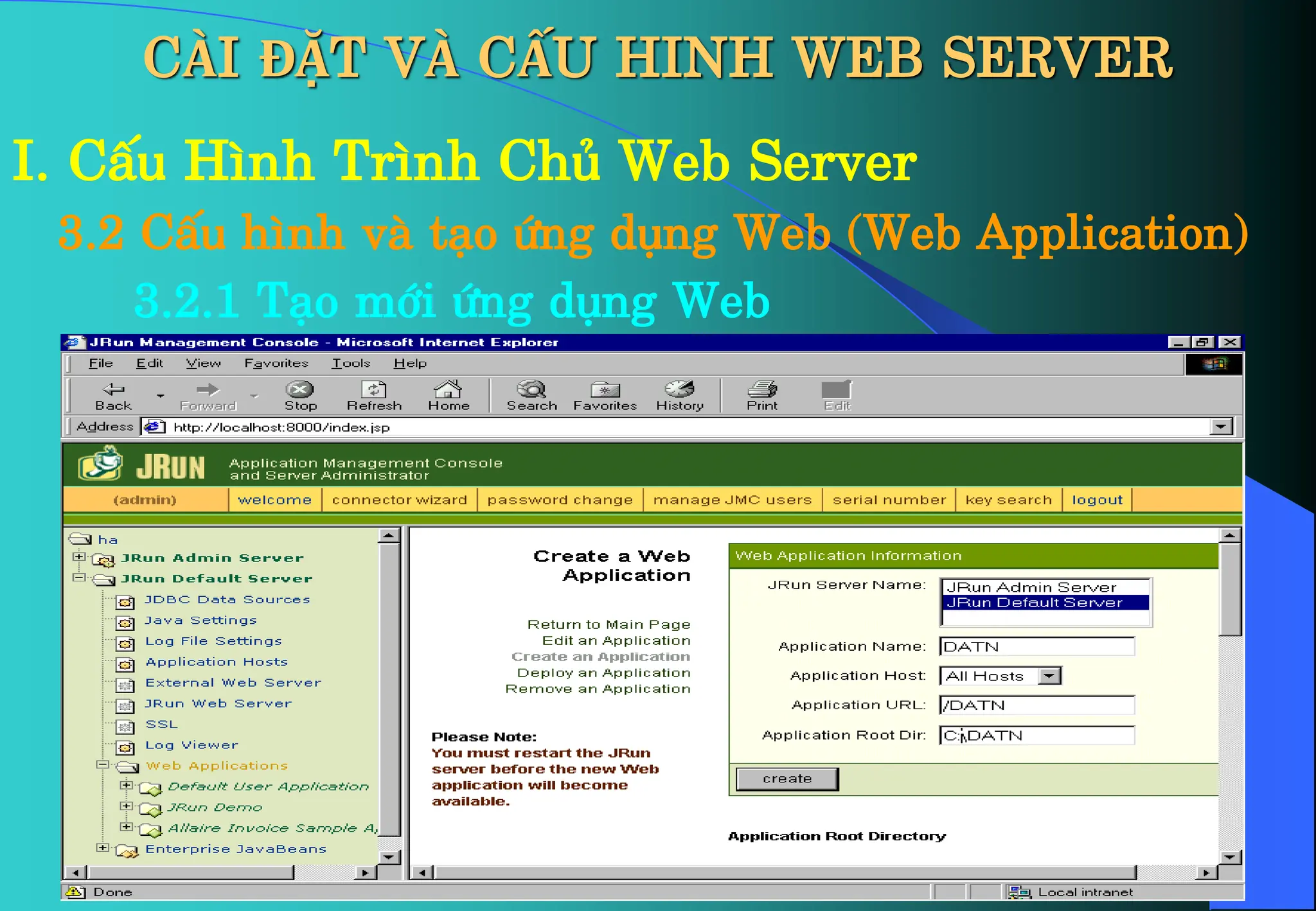Open the Favorites menu
Image resolution: width=1316 pixels, height=911 pixels.
click(x=276, y=363)
